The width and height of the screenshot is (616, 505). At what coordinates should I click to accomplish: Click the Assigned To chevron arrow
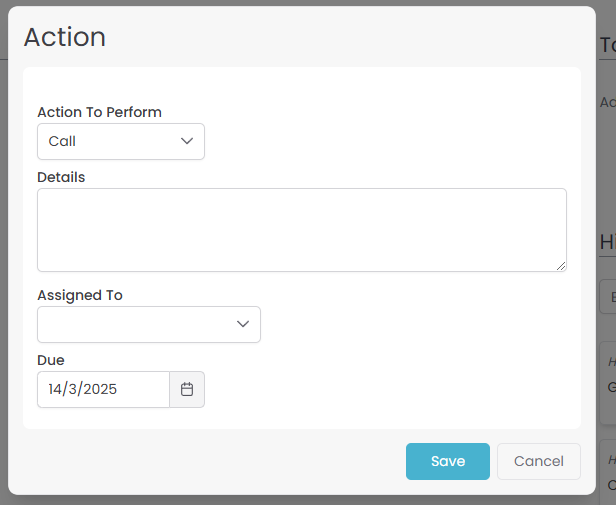tap(243, 324)
